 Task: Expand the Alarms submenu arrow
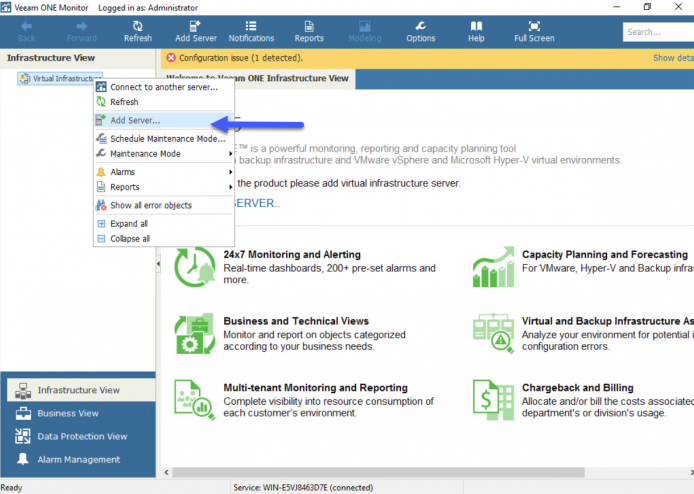click(231, 172)
